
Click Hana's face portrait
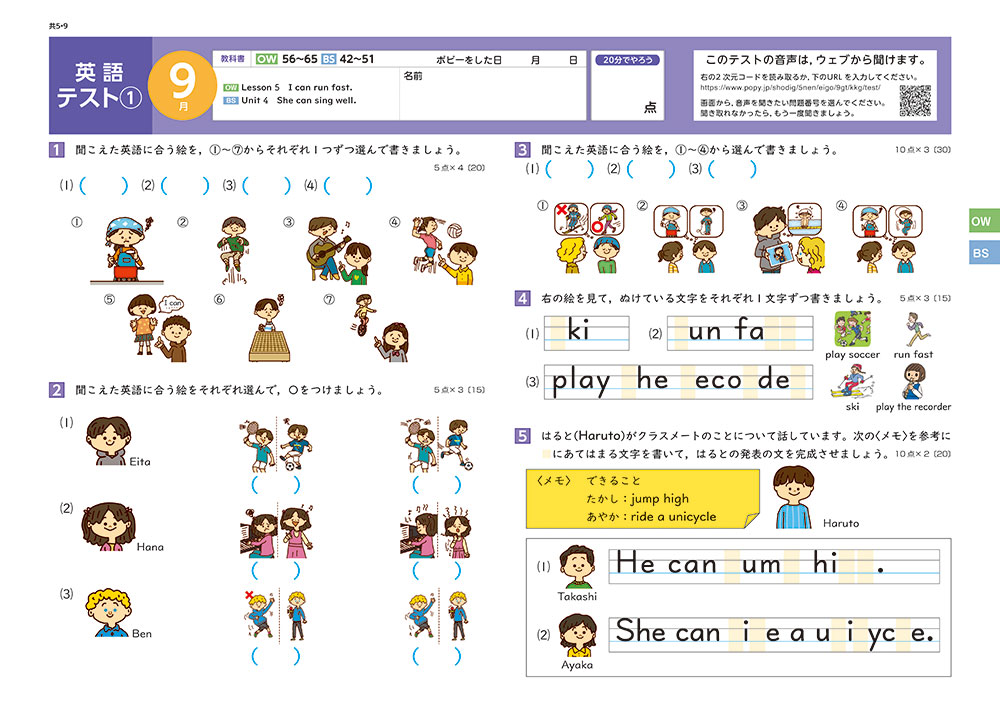point(108,526)
